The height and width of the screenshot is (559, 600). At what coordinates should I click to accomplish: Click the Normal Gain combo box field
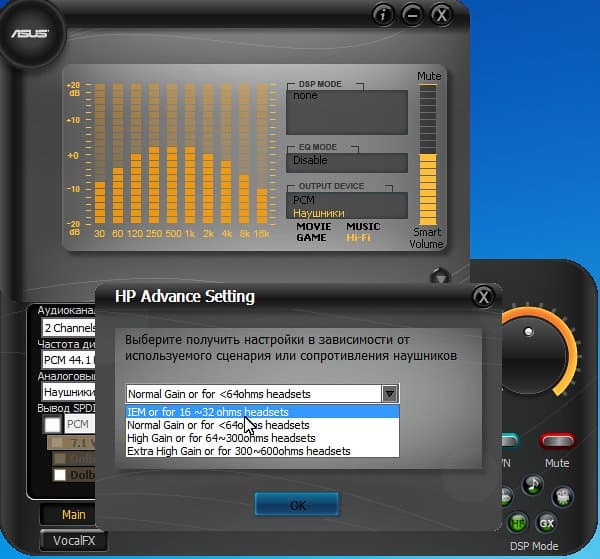[x=262, y=394]
